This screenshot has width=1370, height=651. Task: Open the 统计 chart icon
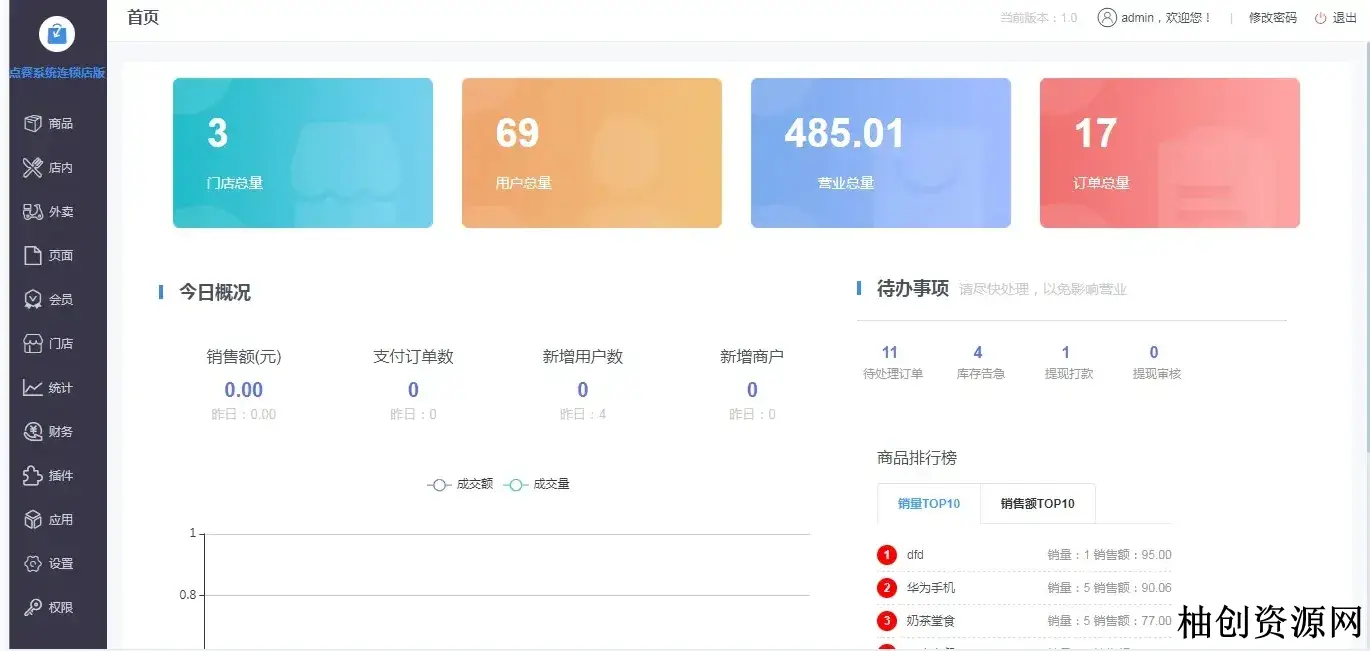click(33, 388)
